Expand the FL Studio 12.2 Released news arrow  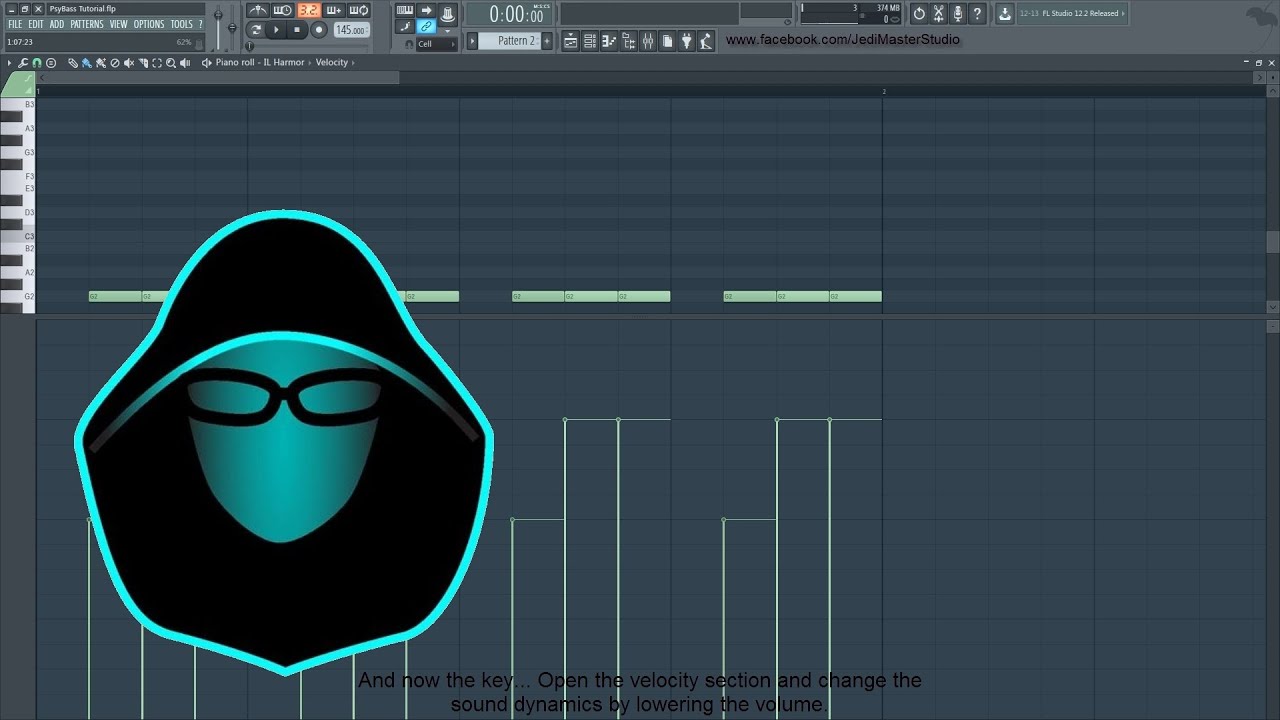click(1124, 13)
